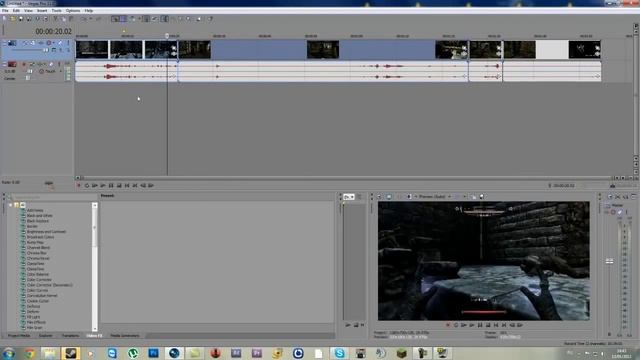This screenshot has width=640, height=360.
Task: Mute the video track
Action: 60,42
